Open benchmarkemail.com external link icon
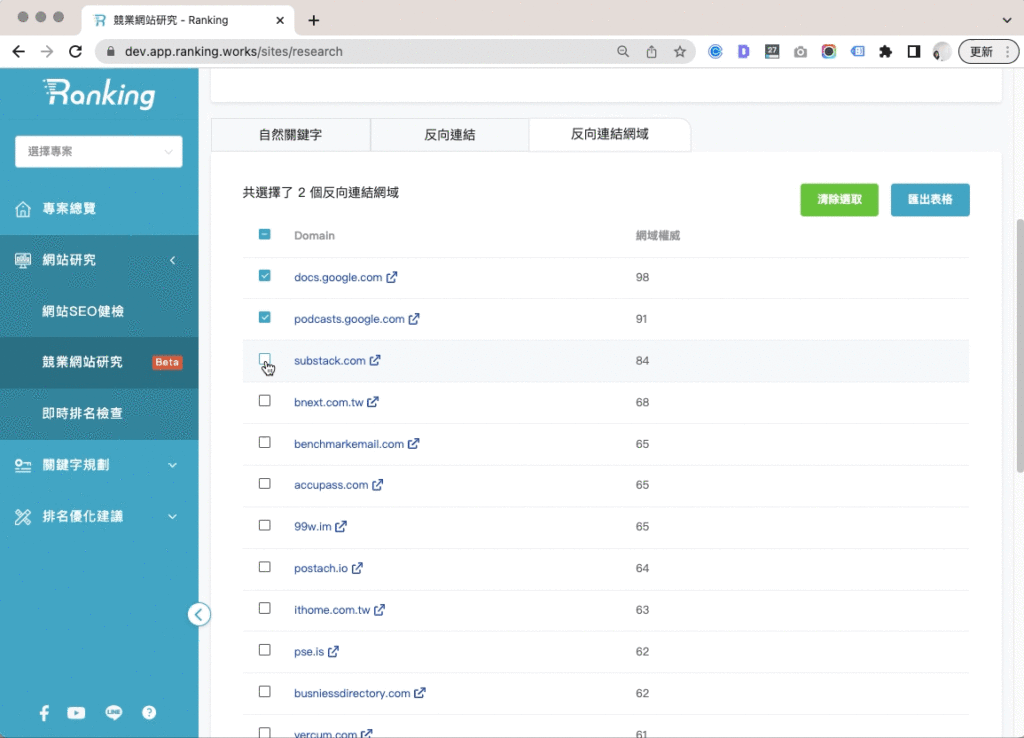 tap(413, 443)
